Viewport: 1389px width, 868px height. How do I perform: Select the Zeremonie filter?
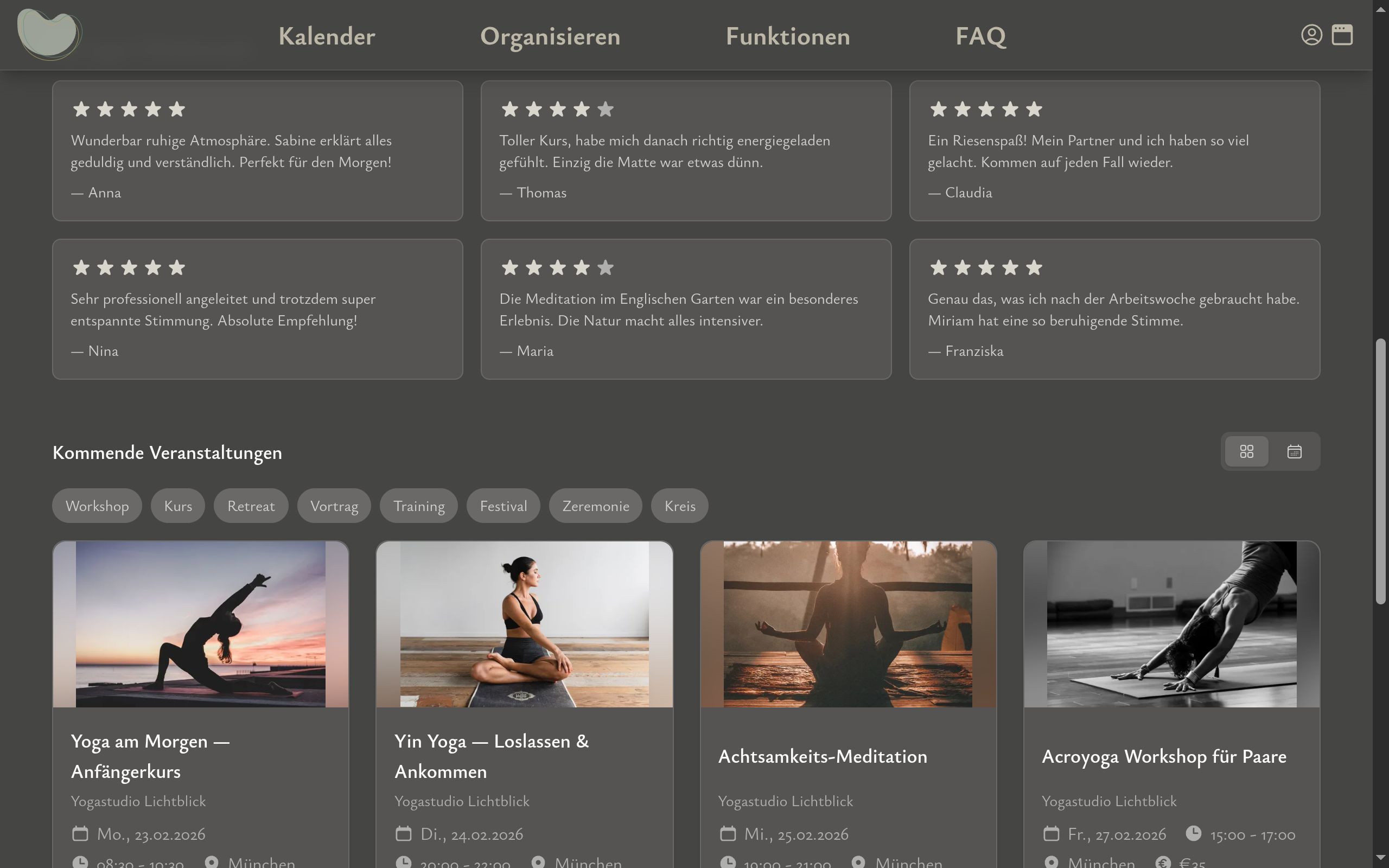(x=595, y=506)
